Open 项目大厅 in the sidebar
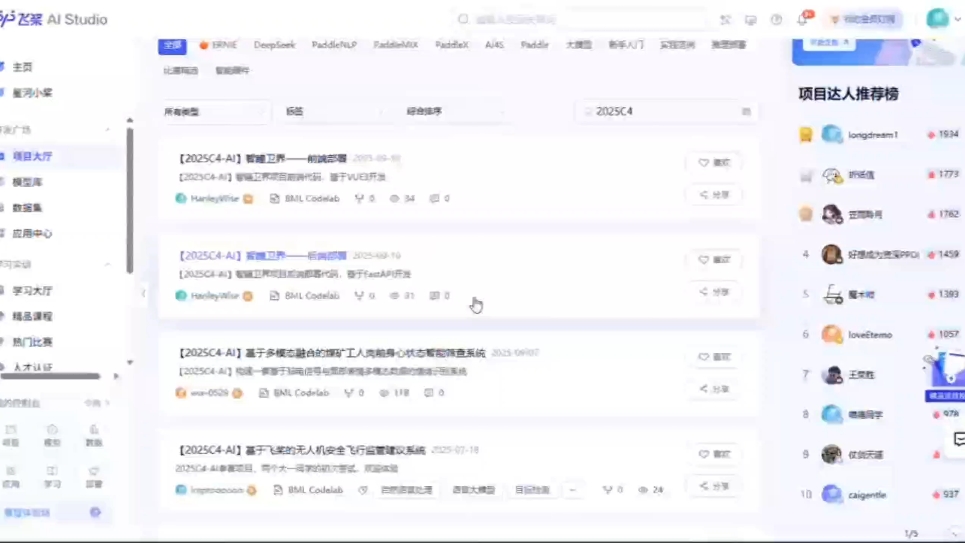This screenshot has width=965, height=543. pos(33,156)
